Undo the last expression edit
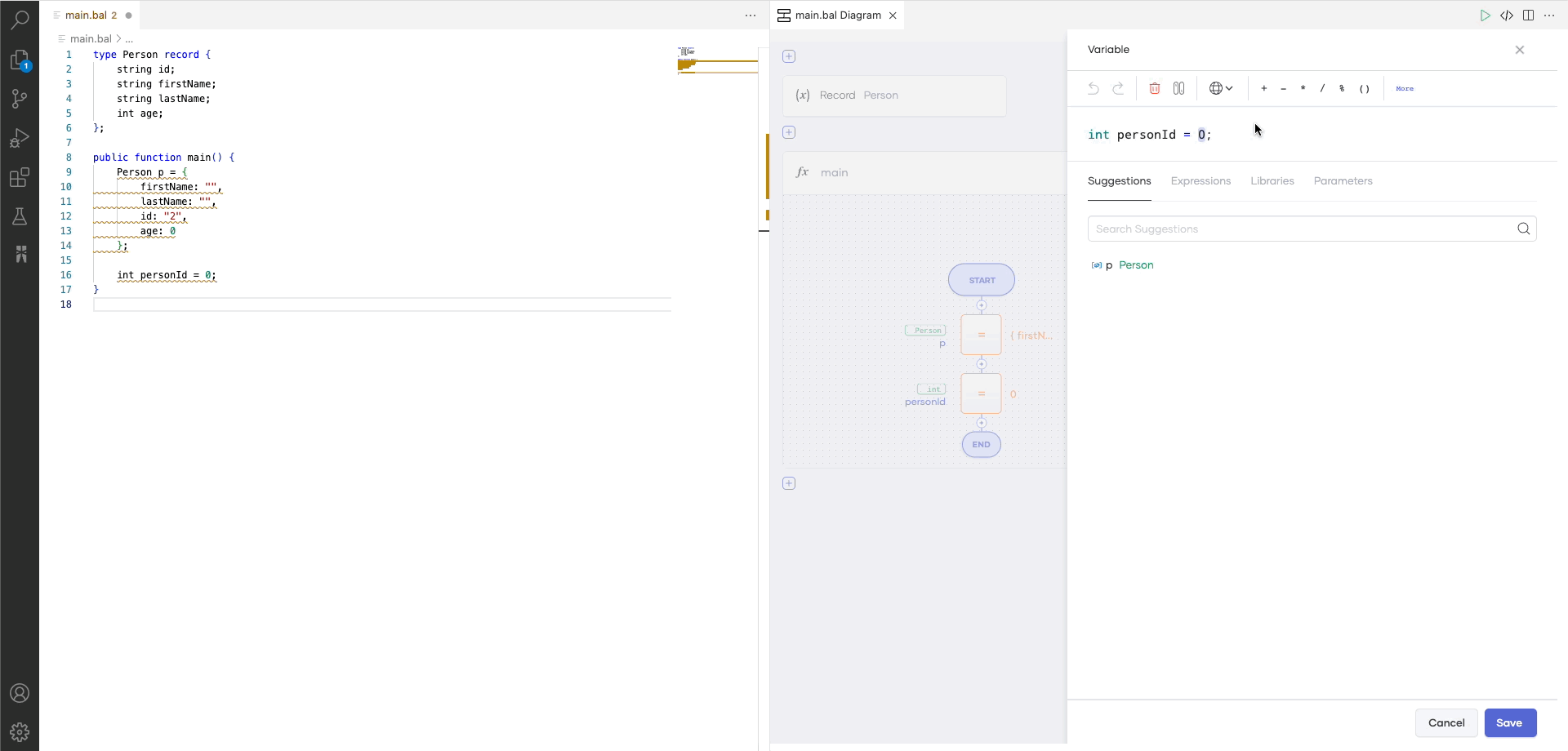1568x751 pixels. [1094, 88]
